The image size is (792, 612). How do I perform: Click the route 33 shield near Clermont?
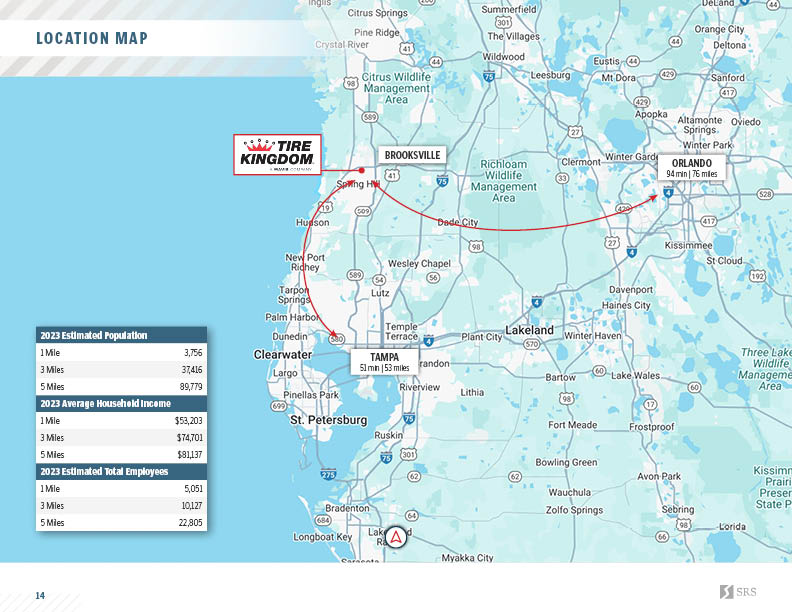tap(562, 178)
